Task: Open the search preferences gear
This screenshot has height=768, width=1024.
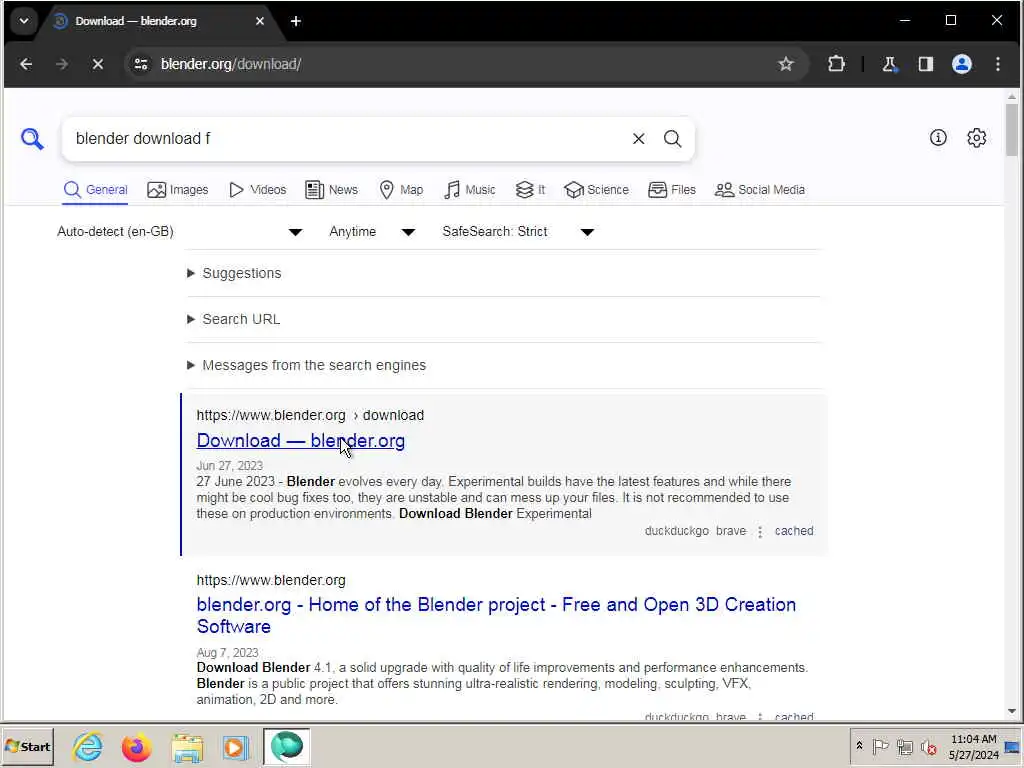Action: tap(976, 138)
